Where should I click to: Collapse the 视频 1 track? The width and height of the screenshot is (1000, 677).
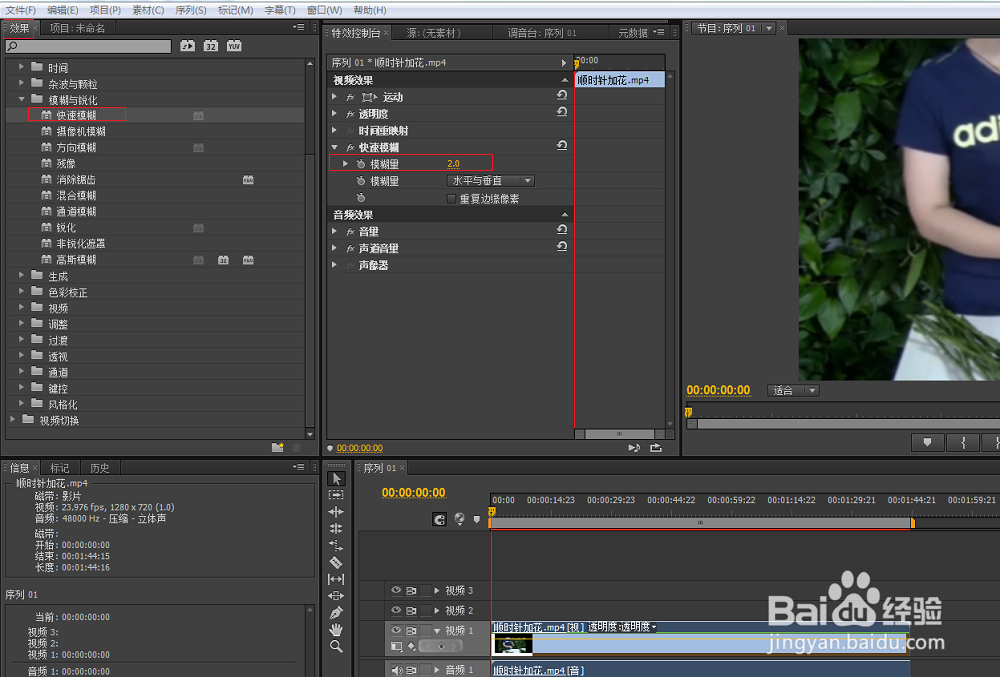[x=437, y=630]
